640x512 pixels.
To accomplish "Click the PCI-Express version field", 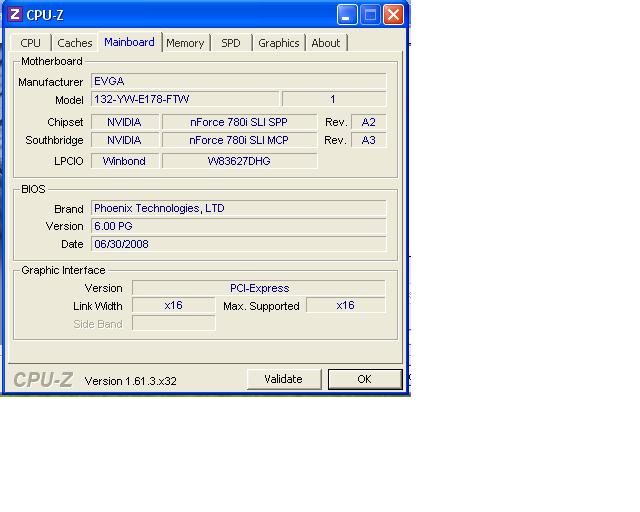I will 259,288.
